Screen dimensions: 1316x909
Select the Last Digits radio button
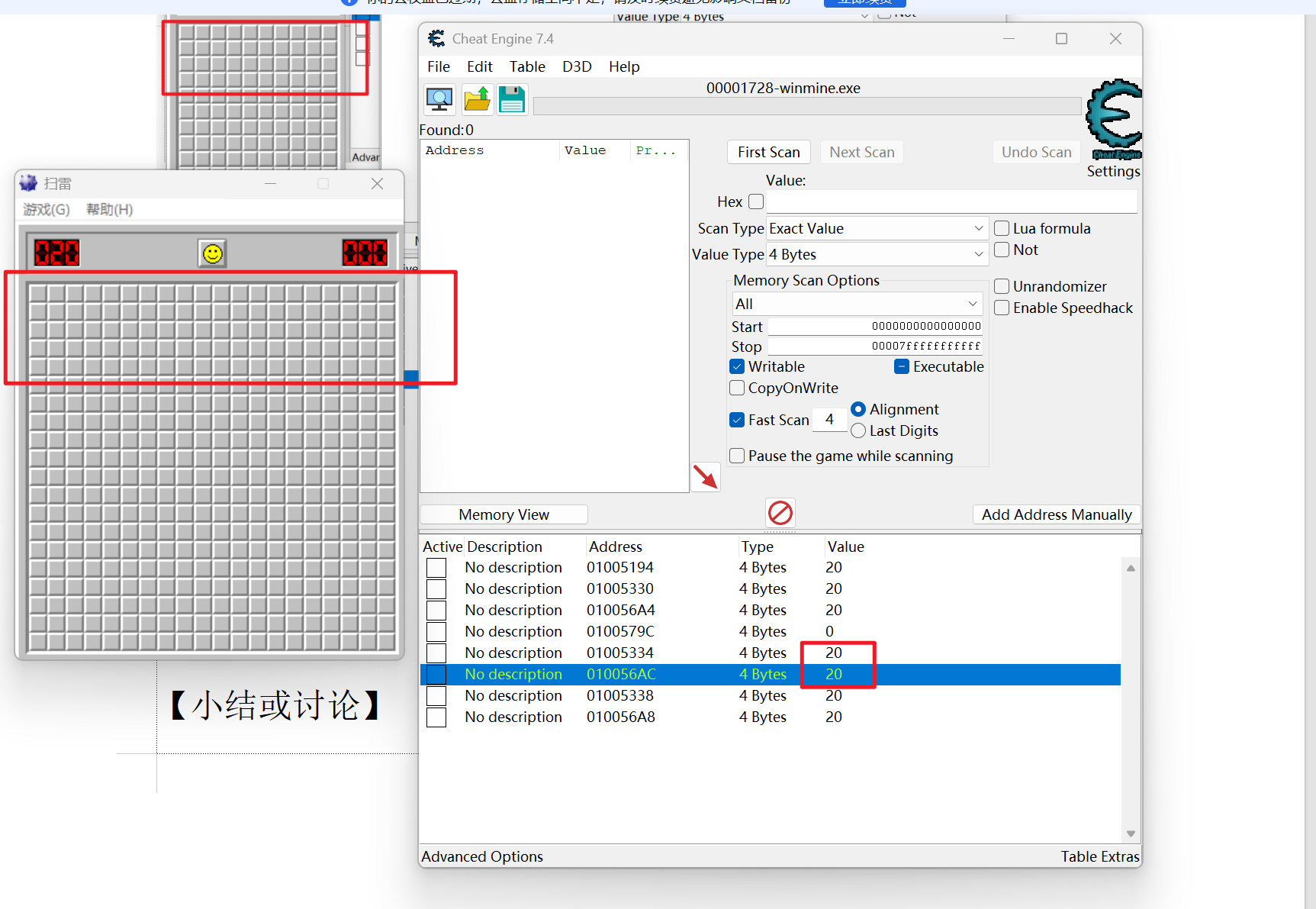(858, 430)
